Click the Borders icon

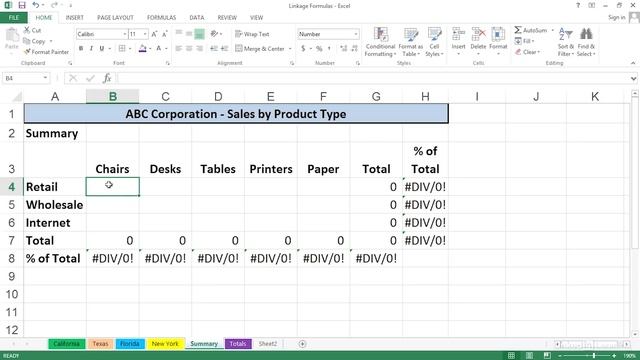pyautogui.click(x=122, y=49)
